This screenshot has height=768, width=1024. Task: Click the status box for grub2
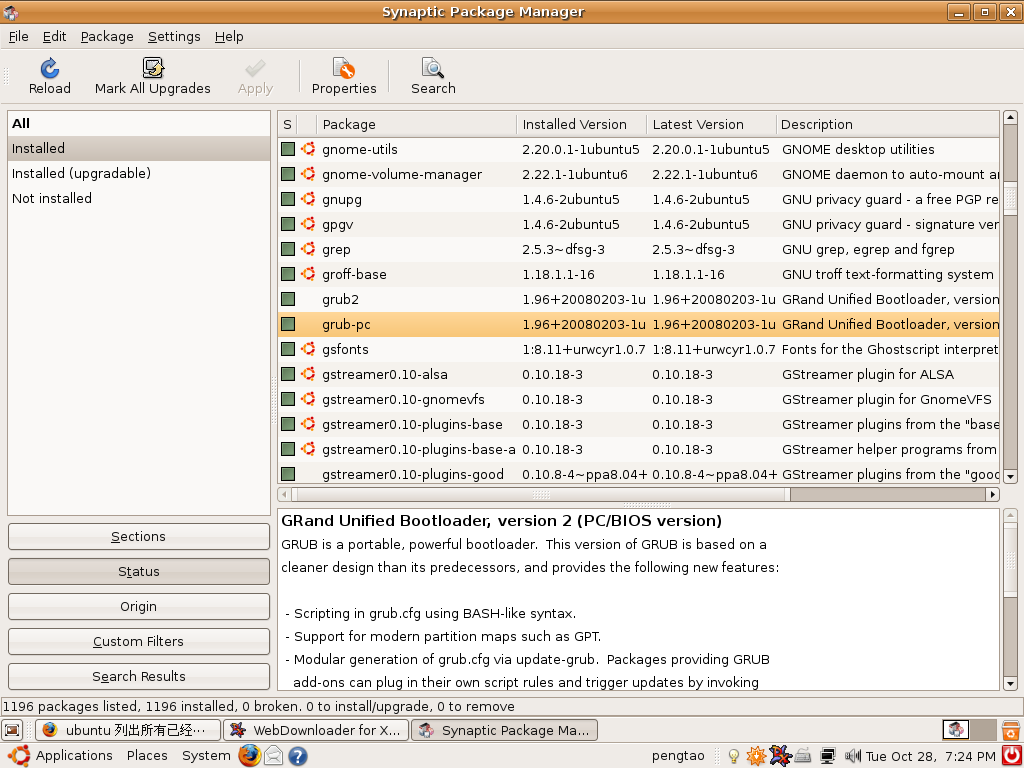coord(288,299)
